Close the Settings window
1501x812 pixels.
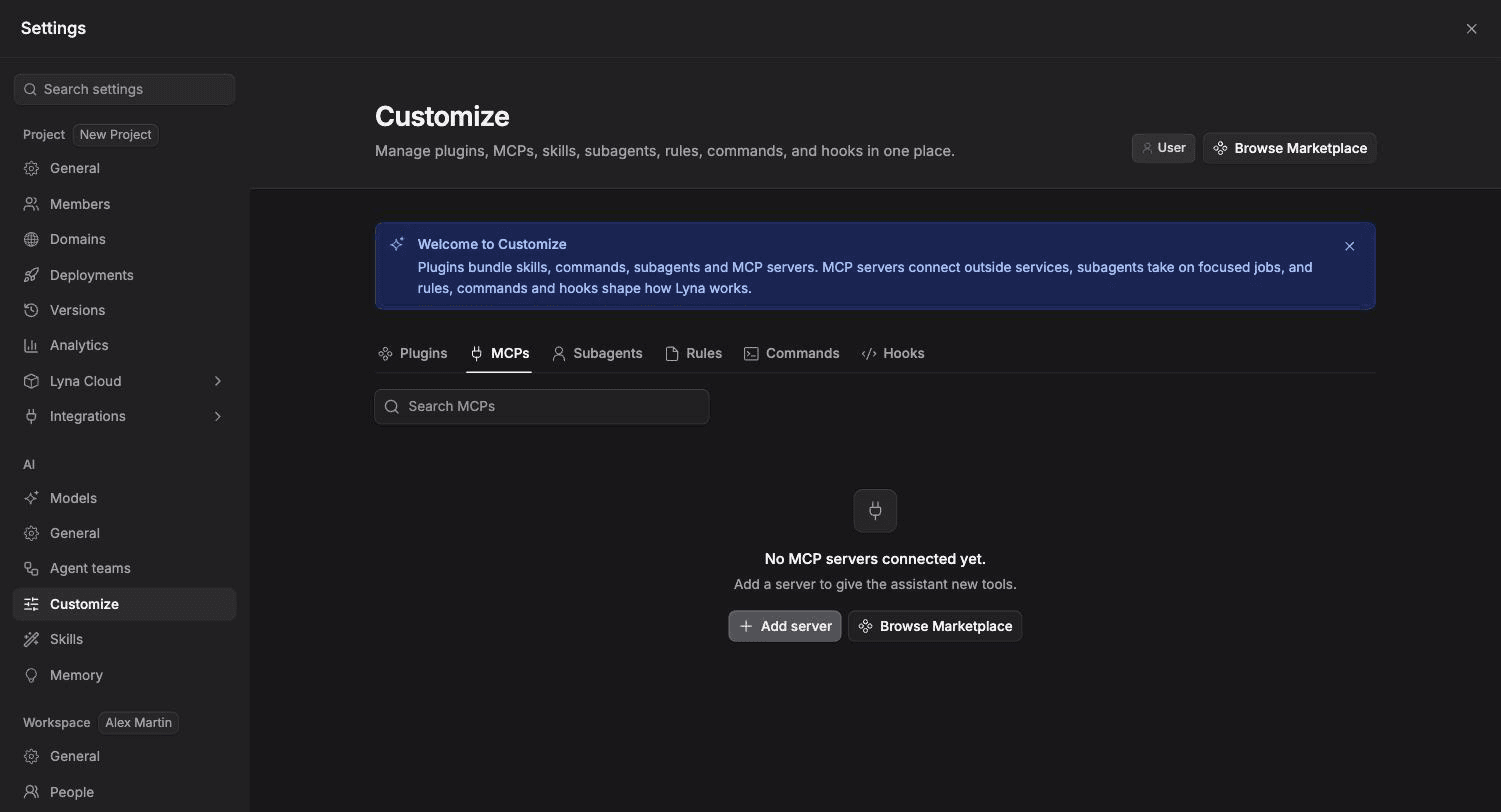pyautogui.click(x=1471, y=29)
